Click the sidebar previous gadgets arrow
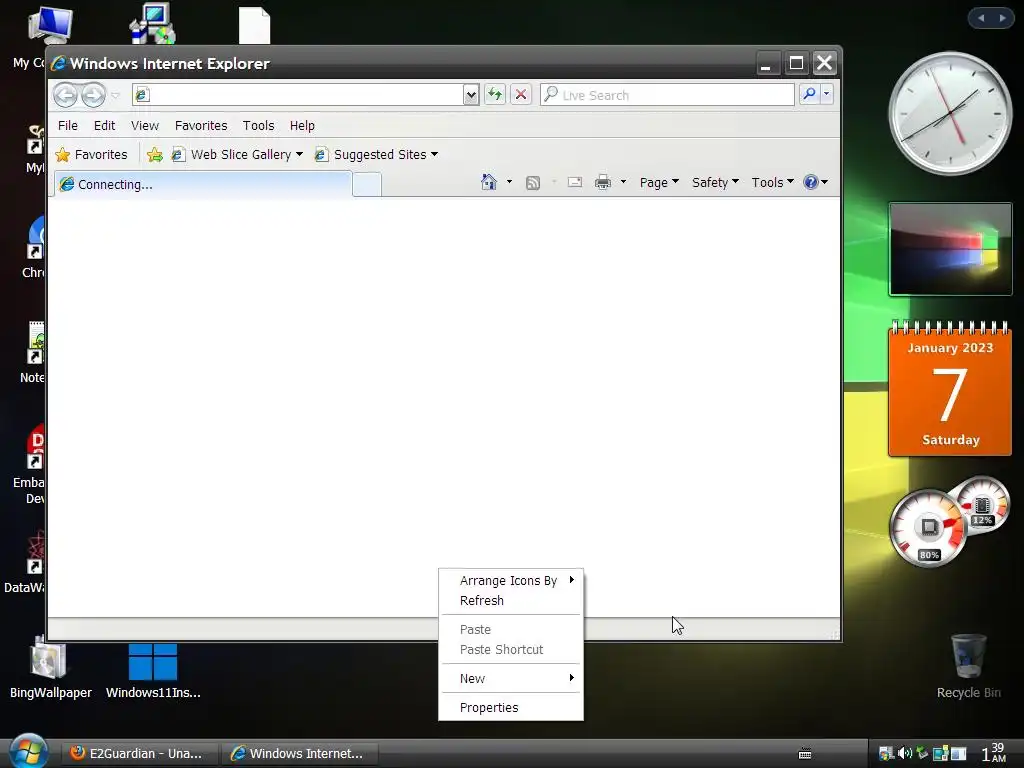This screenshot has height=768, width=1024. click(981, 18)
